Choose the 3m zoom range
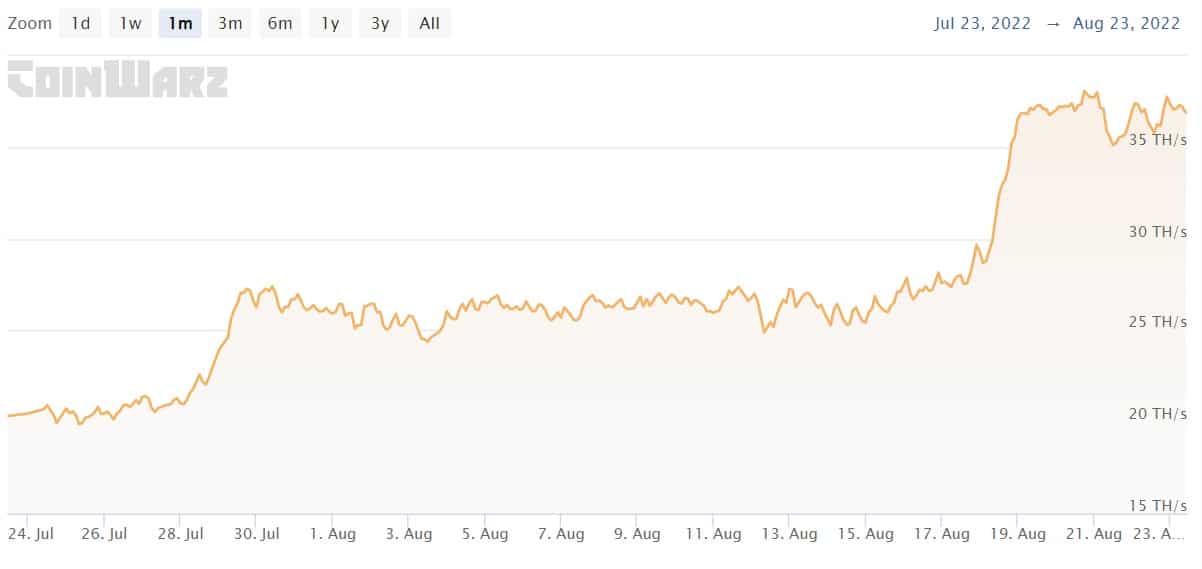The image size is (1202, 569). tap(230, 23)
